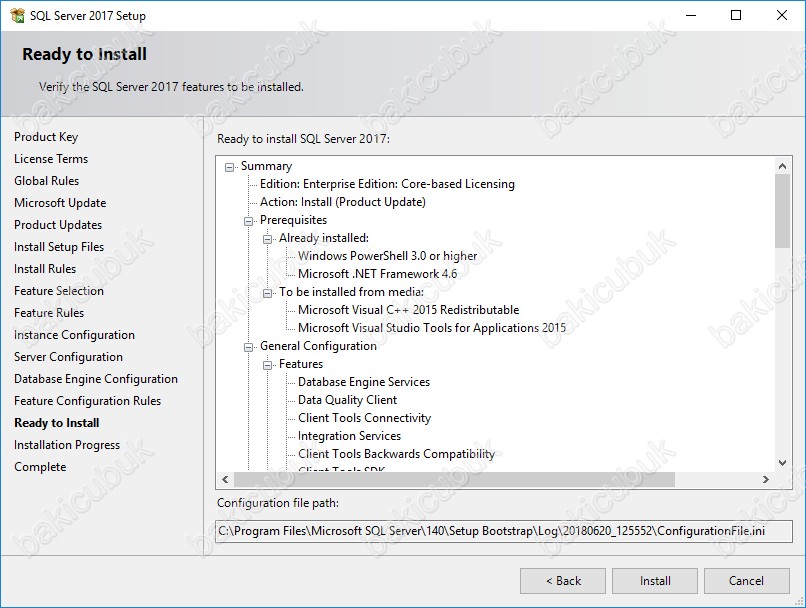Collapse the Summary tree node
This screenshot has height=608, width=806.
click(229, 167)
